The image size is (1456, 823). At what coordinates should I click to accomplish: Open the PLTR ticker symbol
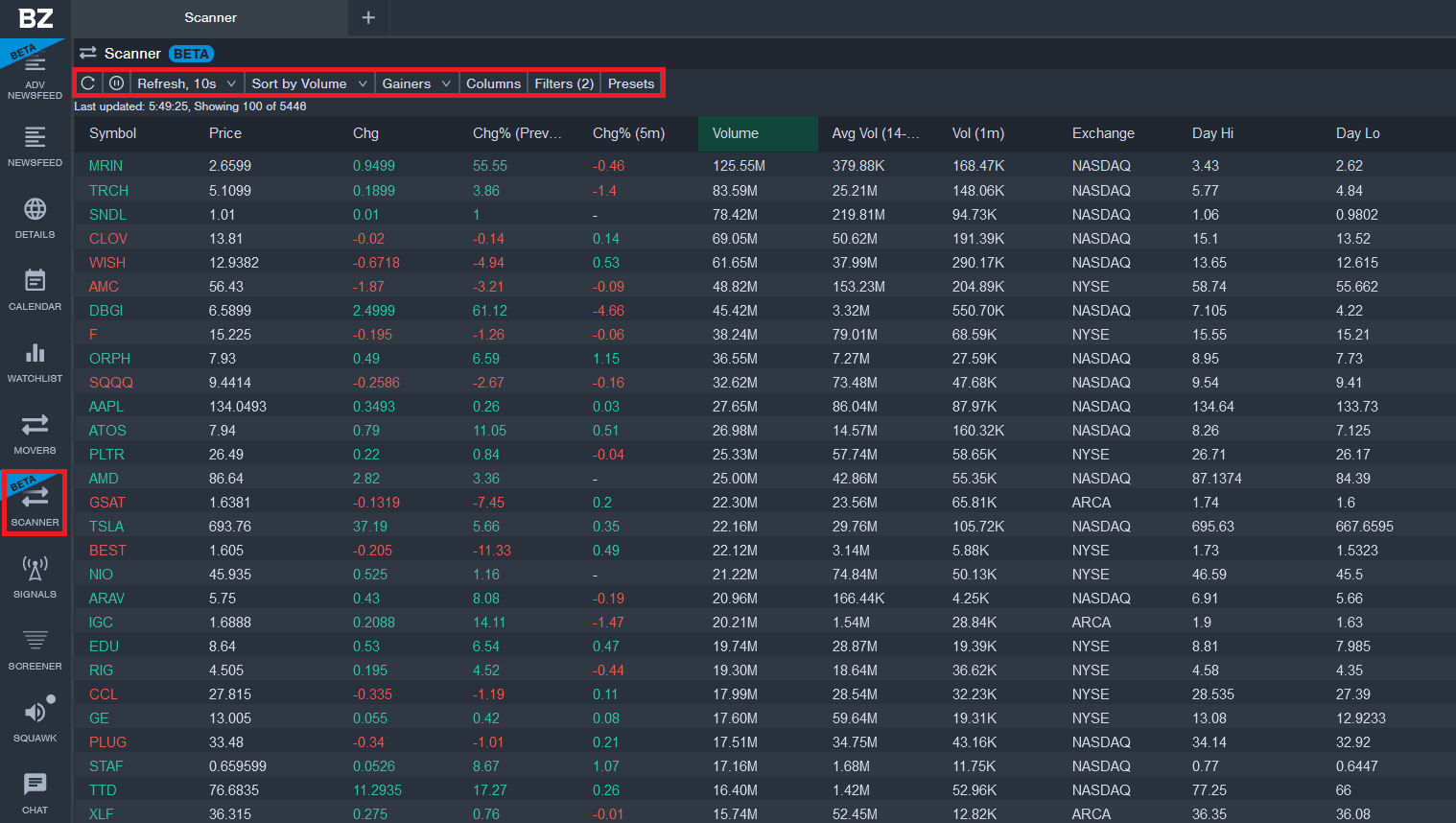(x=106, y=455)
